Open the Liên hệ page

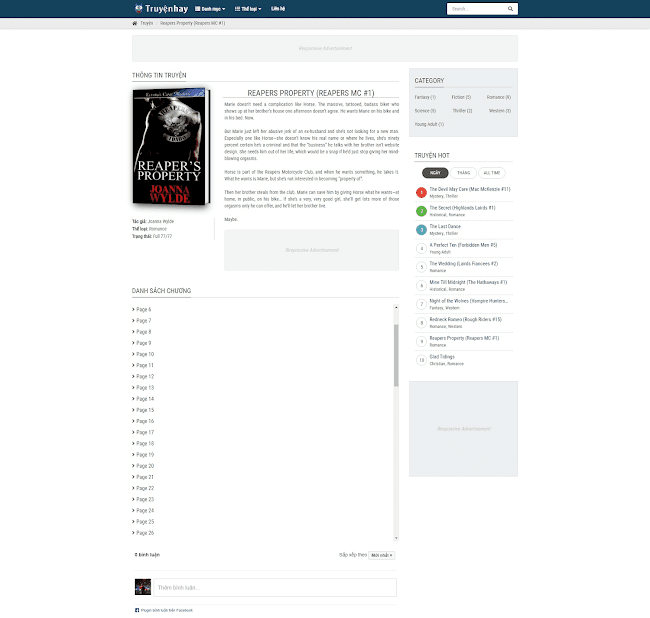point(278,9)
